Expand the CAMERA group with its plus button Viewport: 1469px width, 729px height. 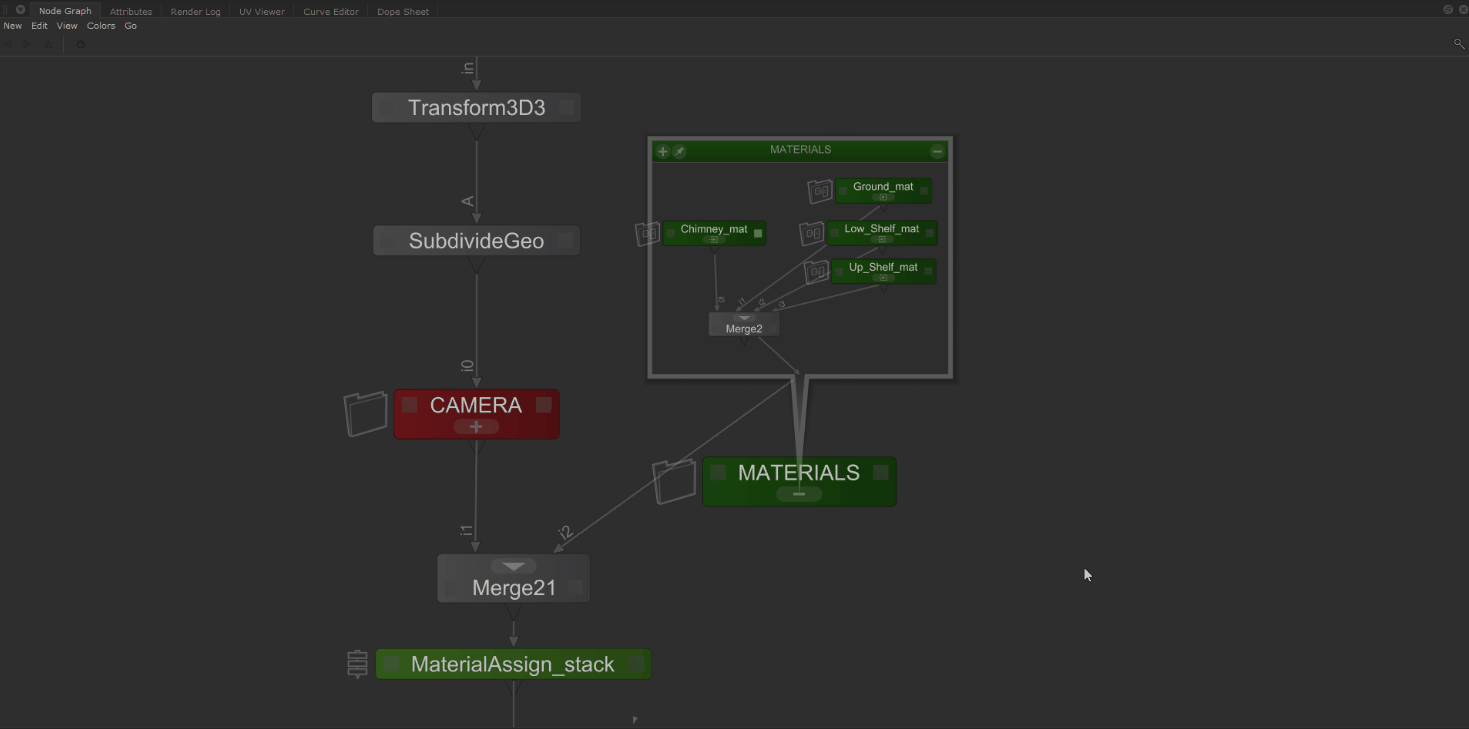(476, 427)
